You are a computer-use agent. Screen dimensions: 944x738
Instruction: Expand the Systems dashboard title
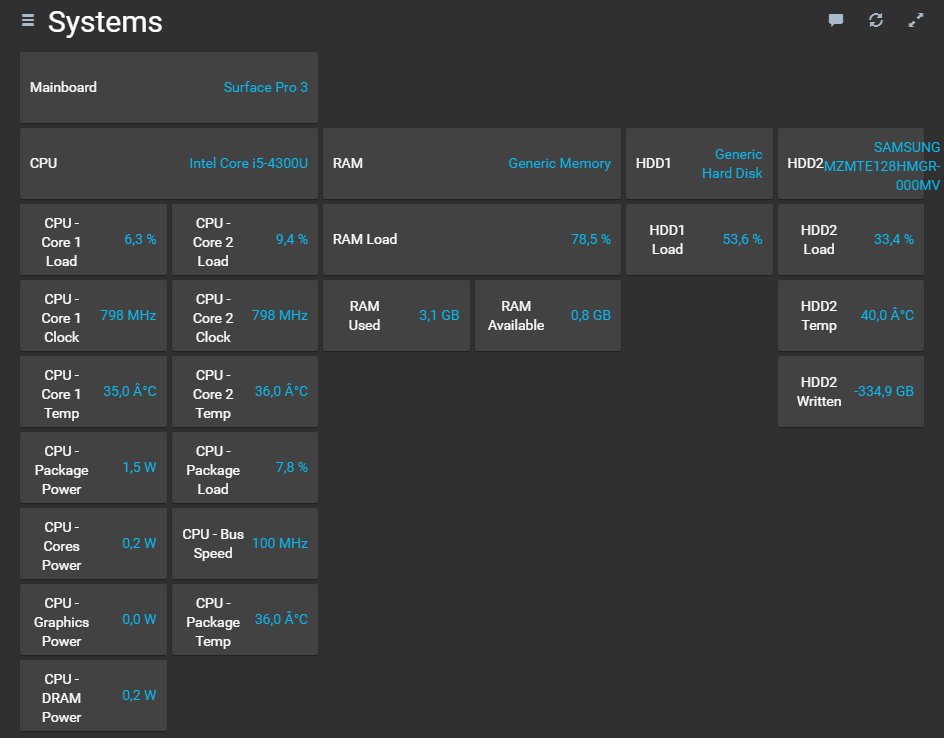pyautogui.click(x=105, y=22)
